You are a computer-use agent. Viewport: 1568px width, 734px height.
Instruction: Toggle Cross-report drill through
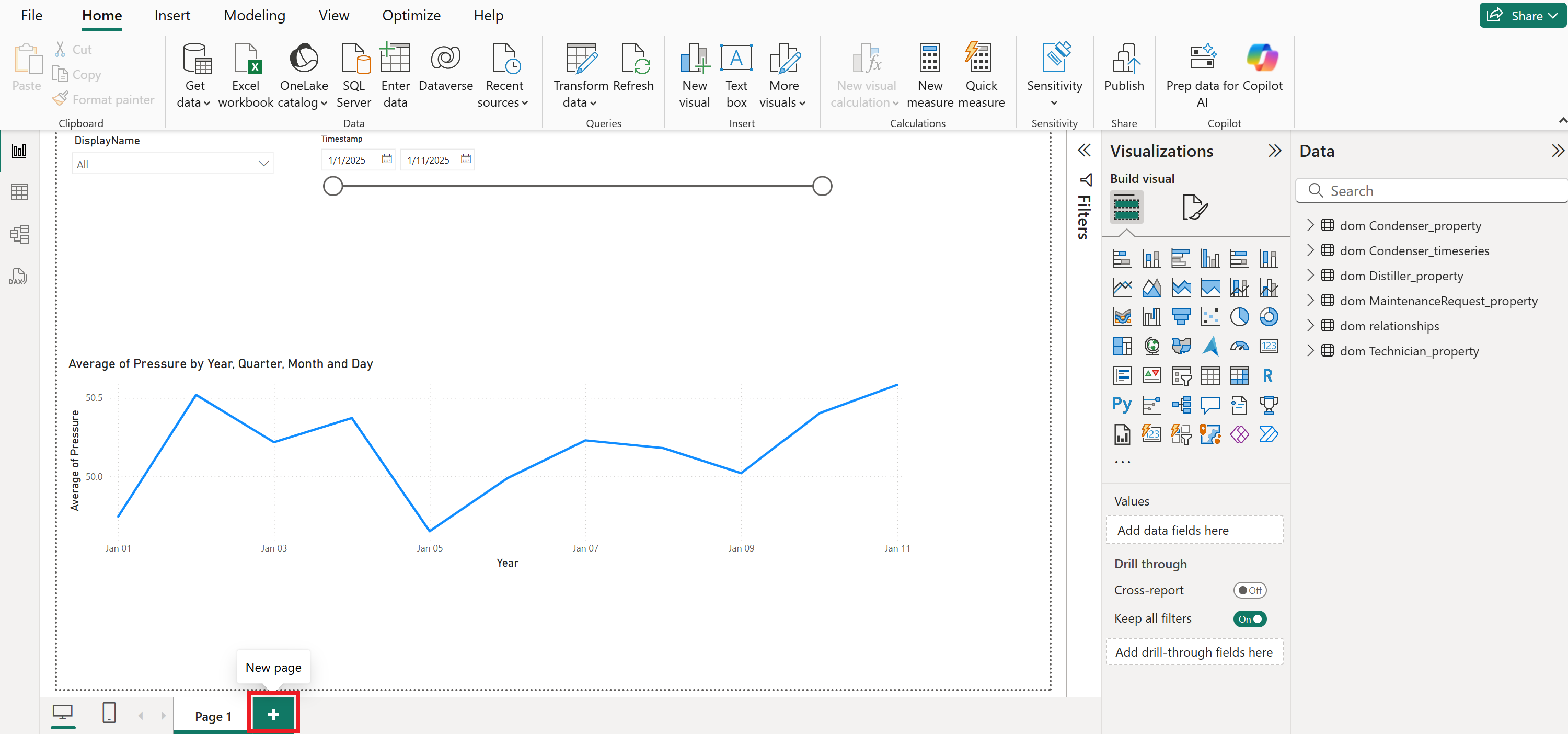(x=1250, y=590)
